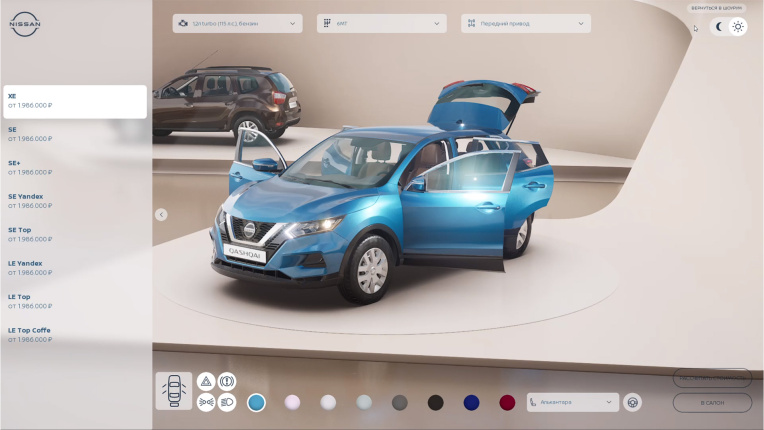Open the 6MT transmission dropdown

[x=382, y=23]
